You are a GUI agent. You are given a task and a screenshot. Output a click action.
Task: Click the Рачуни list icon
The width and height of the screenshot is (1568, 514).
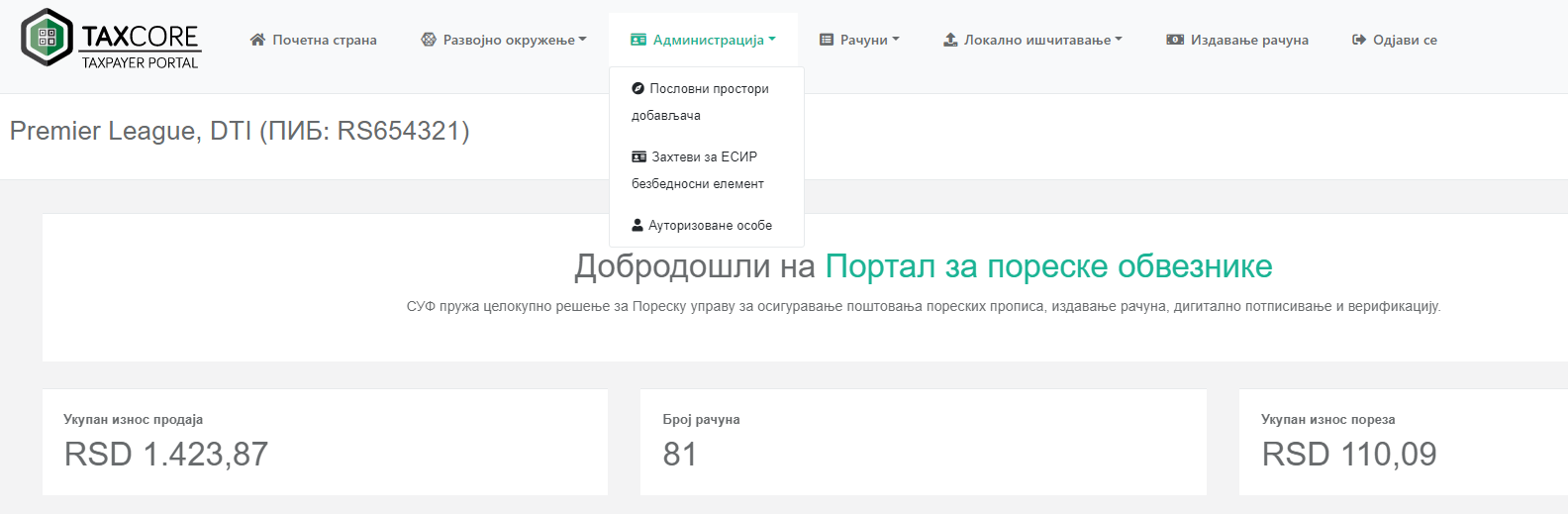(x=827, y=40)
